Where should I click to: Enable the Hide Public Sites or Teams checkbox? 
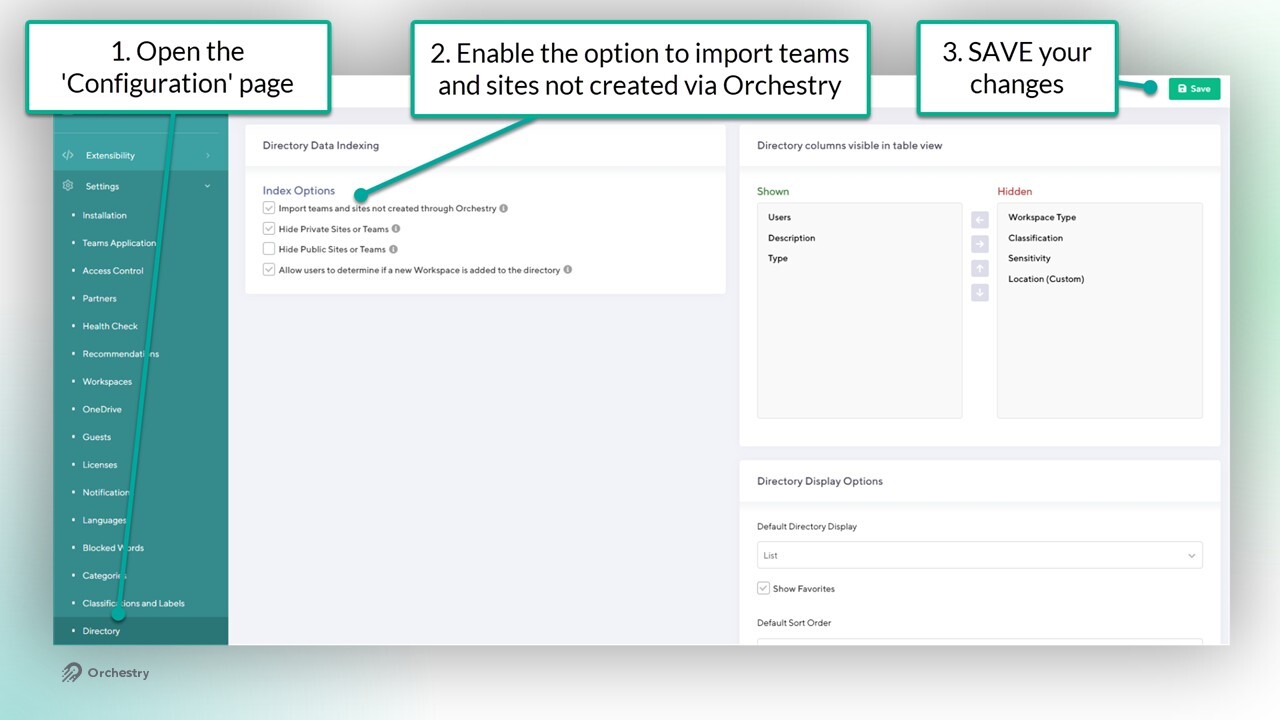(269, 249)
